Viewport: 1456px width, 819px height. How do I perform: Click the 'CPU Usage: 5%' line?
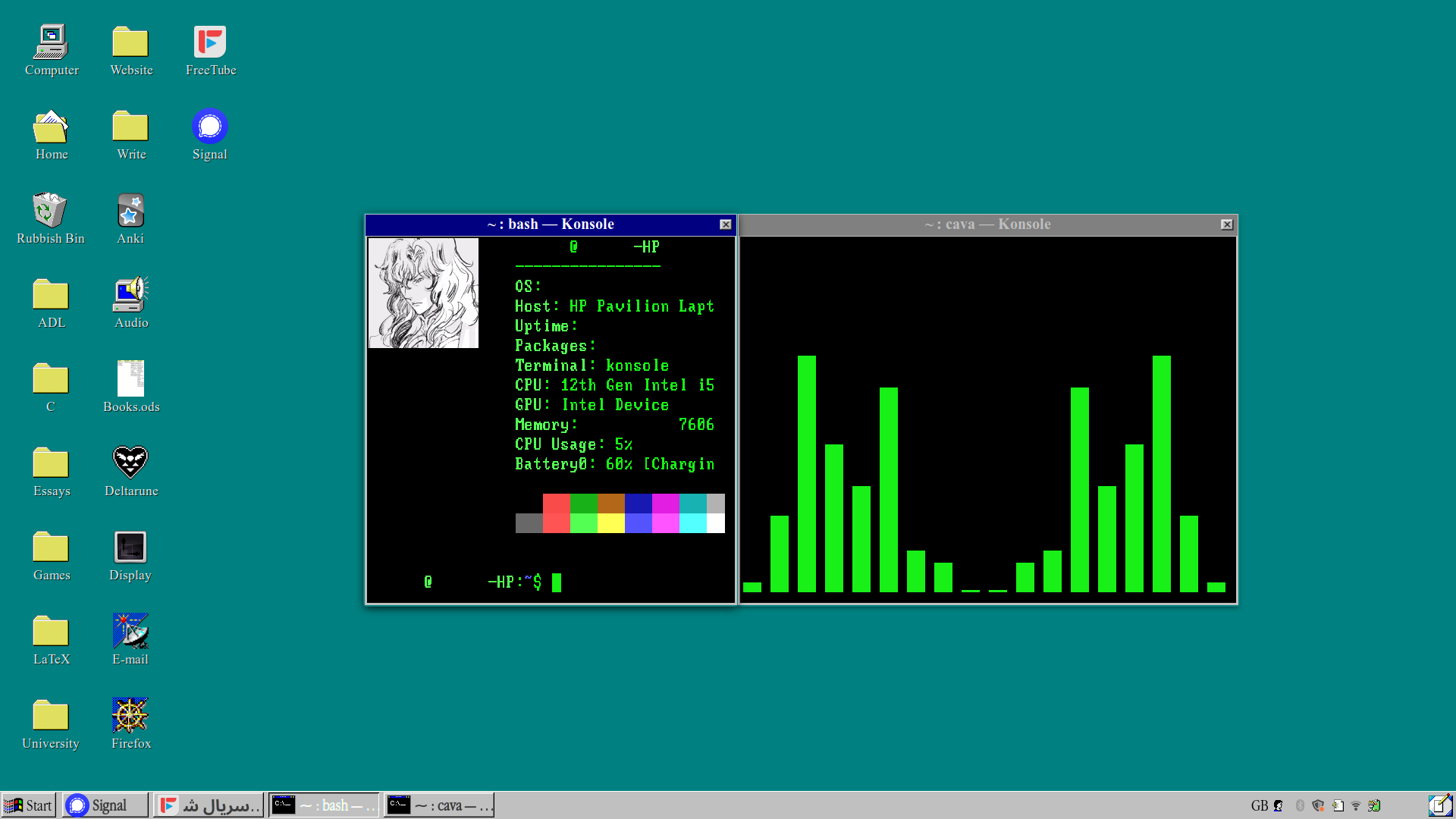574,444
